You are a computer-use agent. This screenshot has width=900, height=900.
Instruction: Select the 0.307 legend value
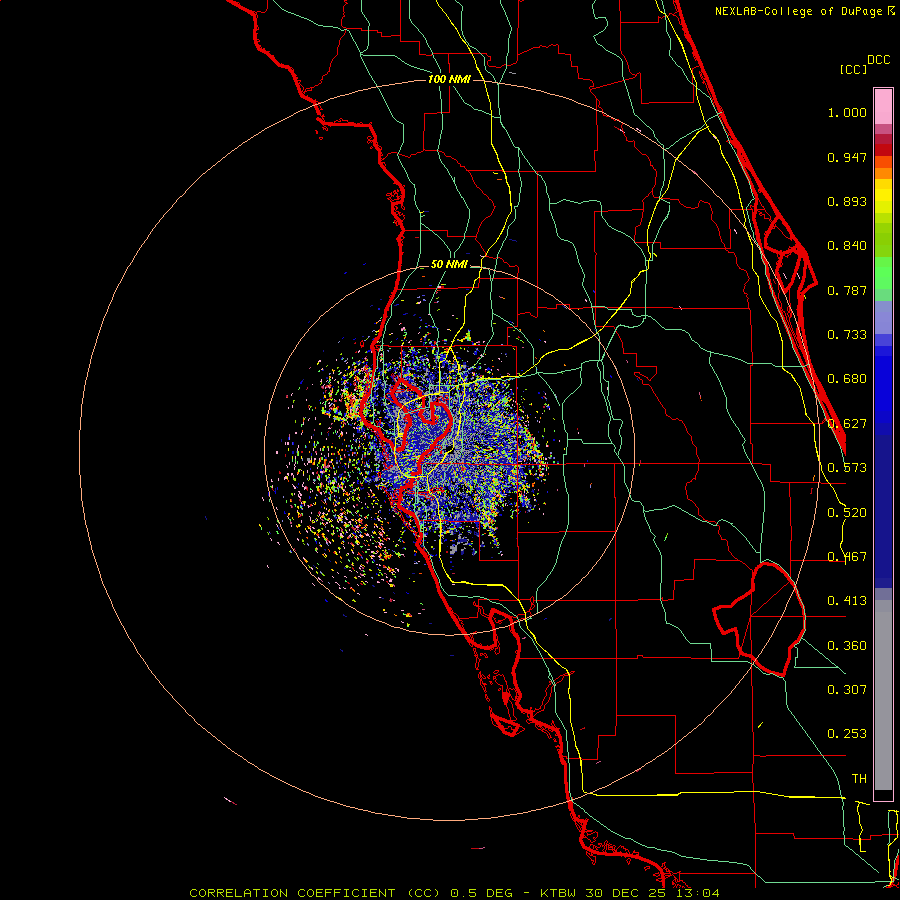click(847, 690)
